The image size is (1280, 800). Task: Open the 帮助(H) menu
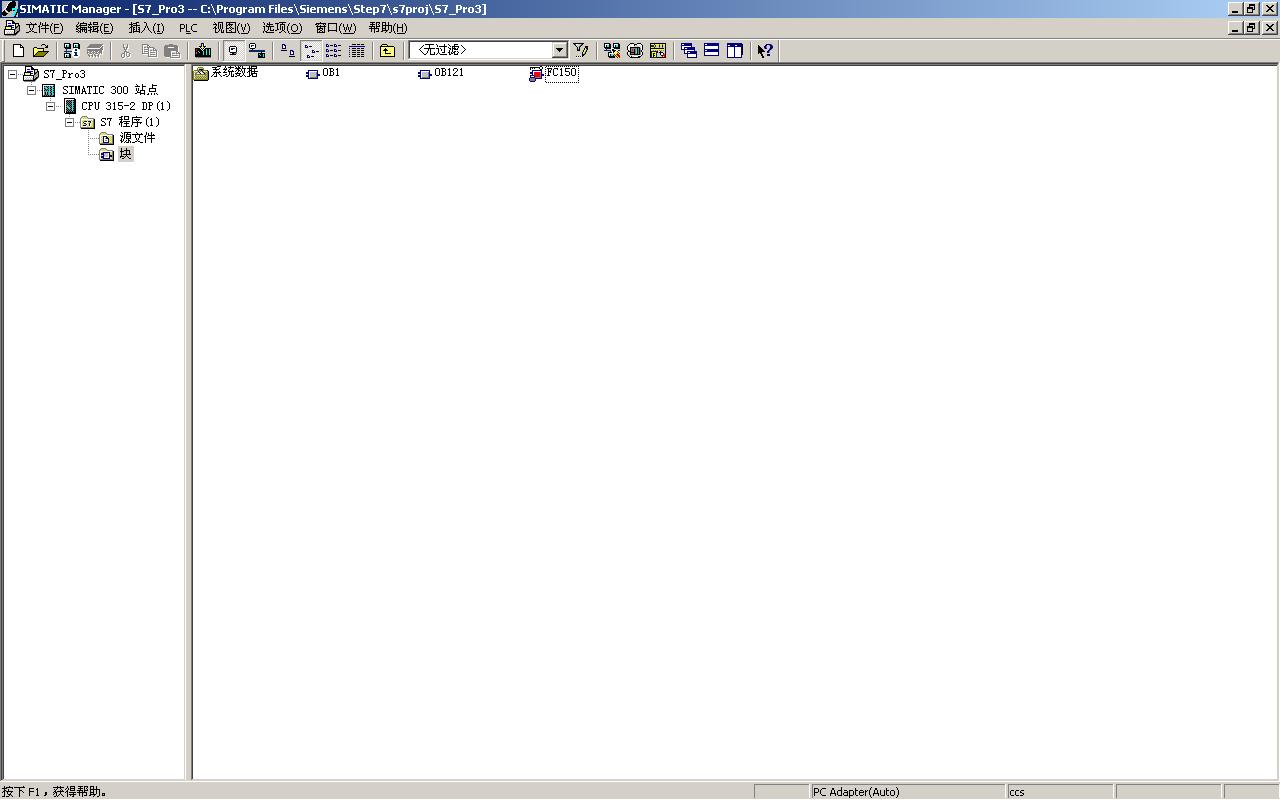coord(388,28)
